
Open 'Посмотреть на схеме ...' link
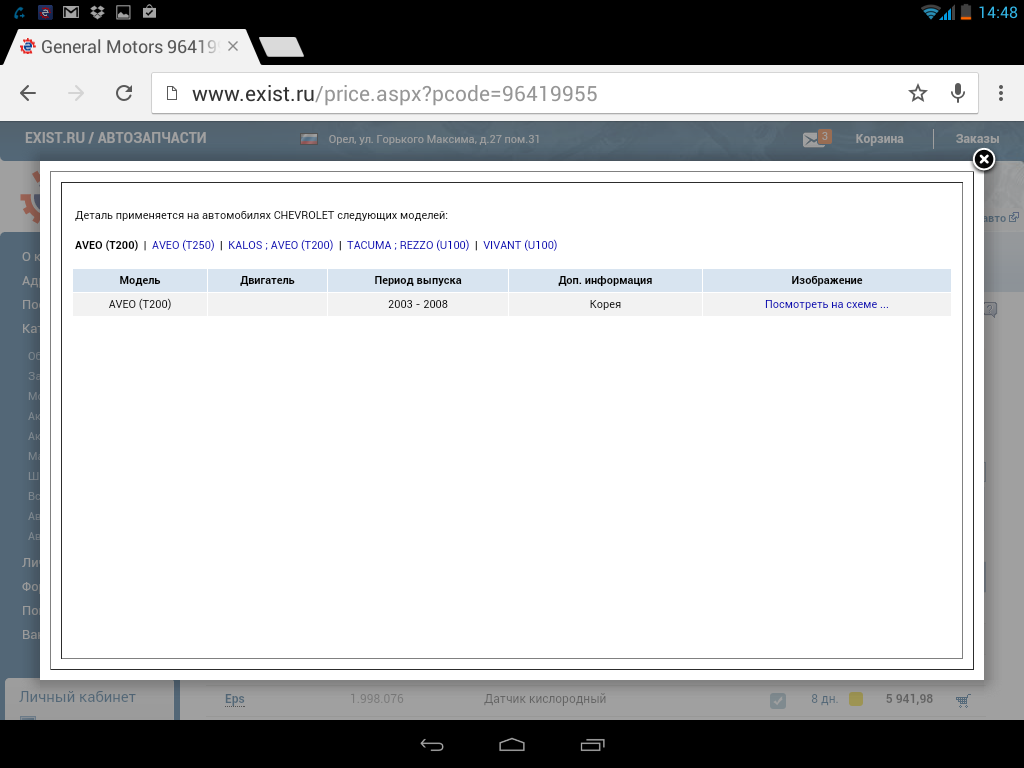pyautogui.click(x=827, y=304)
